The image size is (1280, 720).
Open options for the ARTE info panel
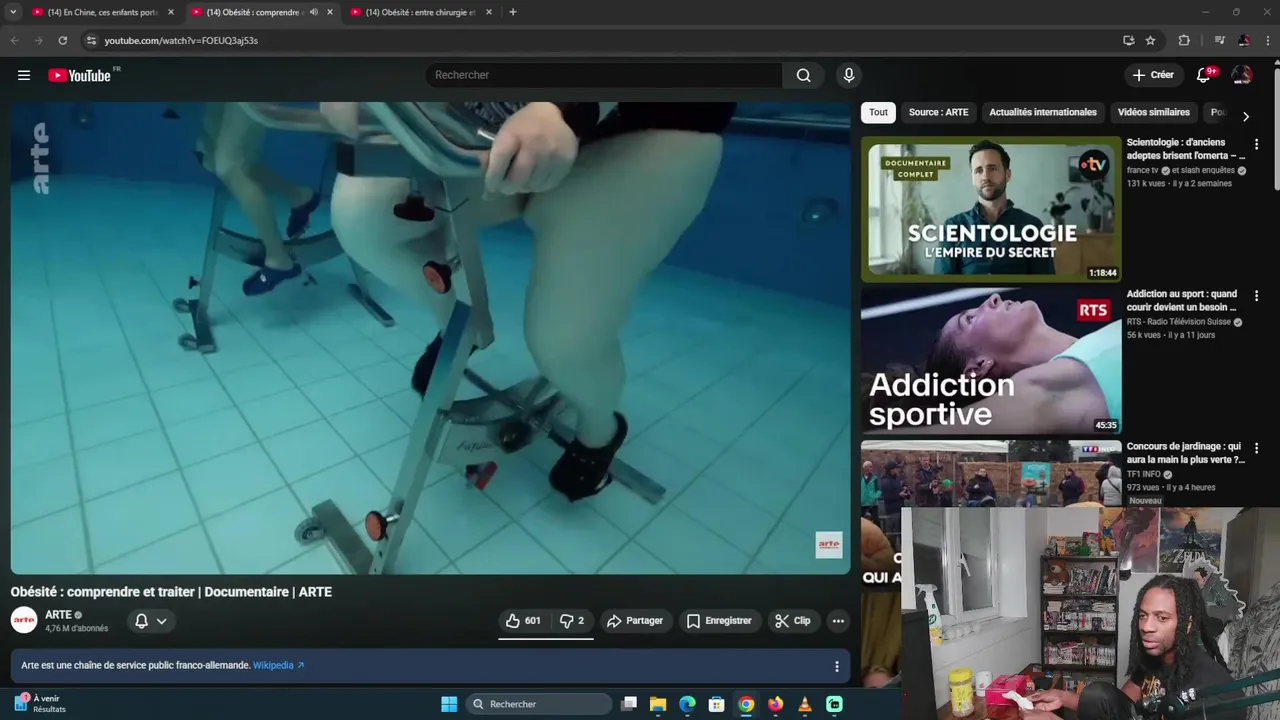tap(837, 666)
